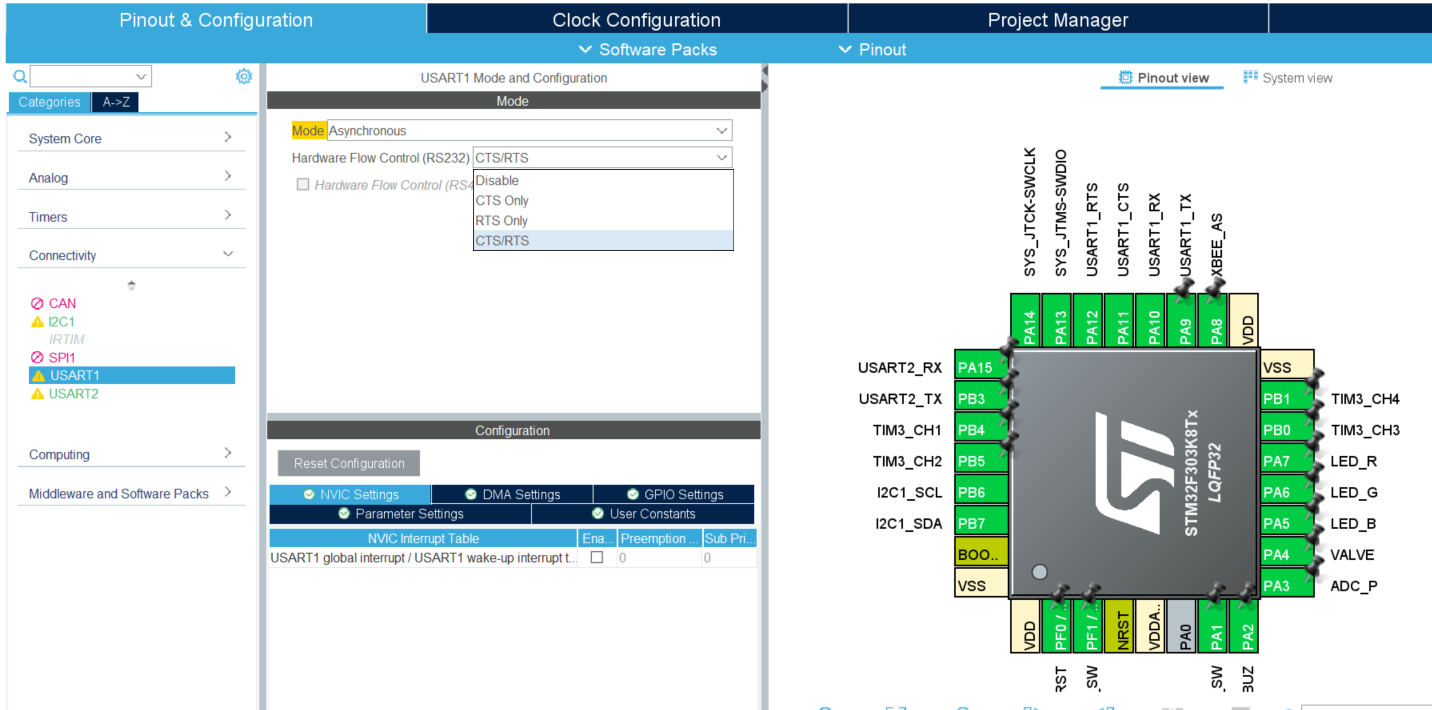The height and width of the screenshot is (710, 1432).
Task: Select pin PA6 labeled LED_G
Action: coord(1287,492)
